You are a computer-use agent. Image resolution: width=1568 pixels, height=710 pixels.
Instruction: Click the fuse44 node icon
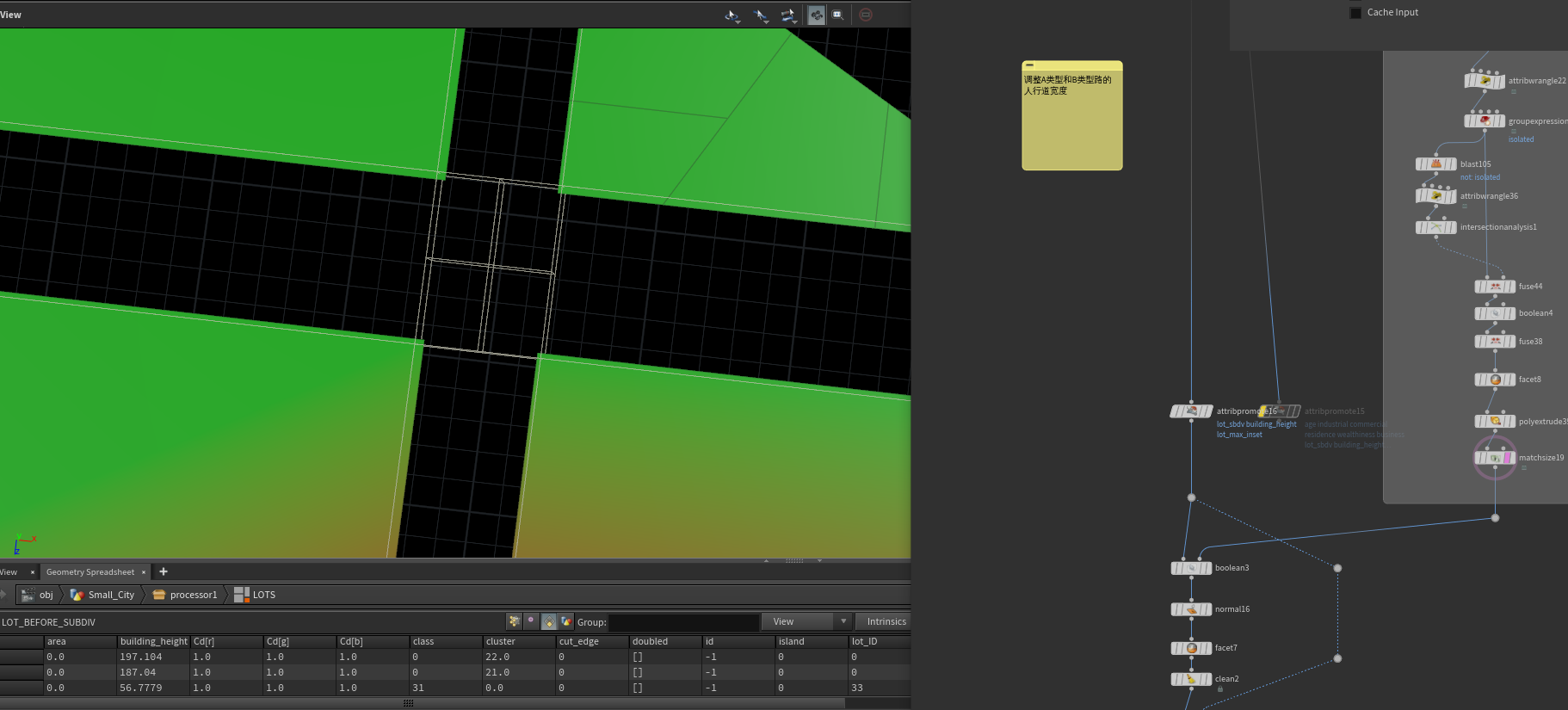1495,287
